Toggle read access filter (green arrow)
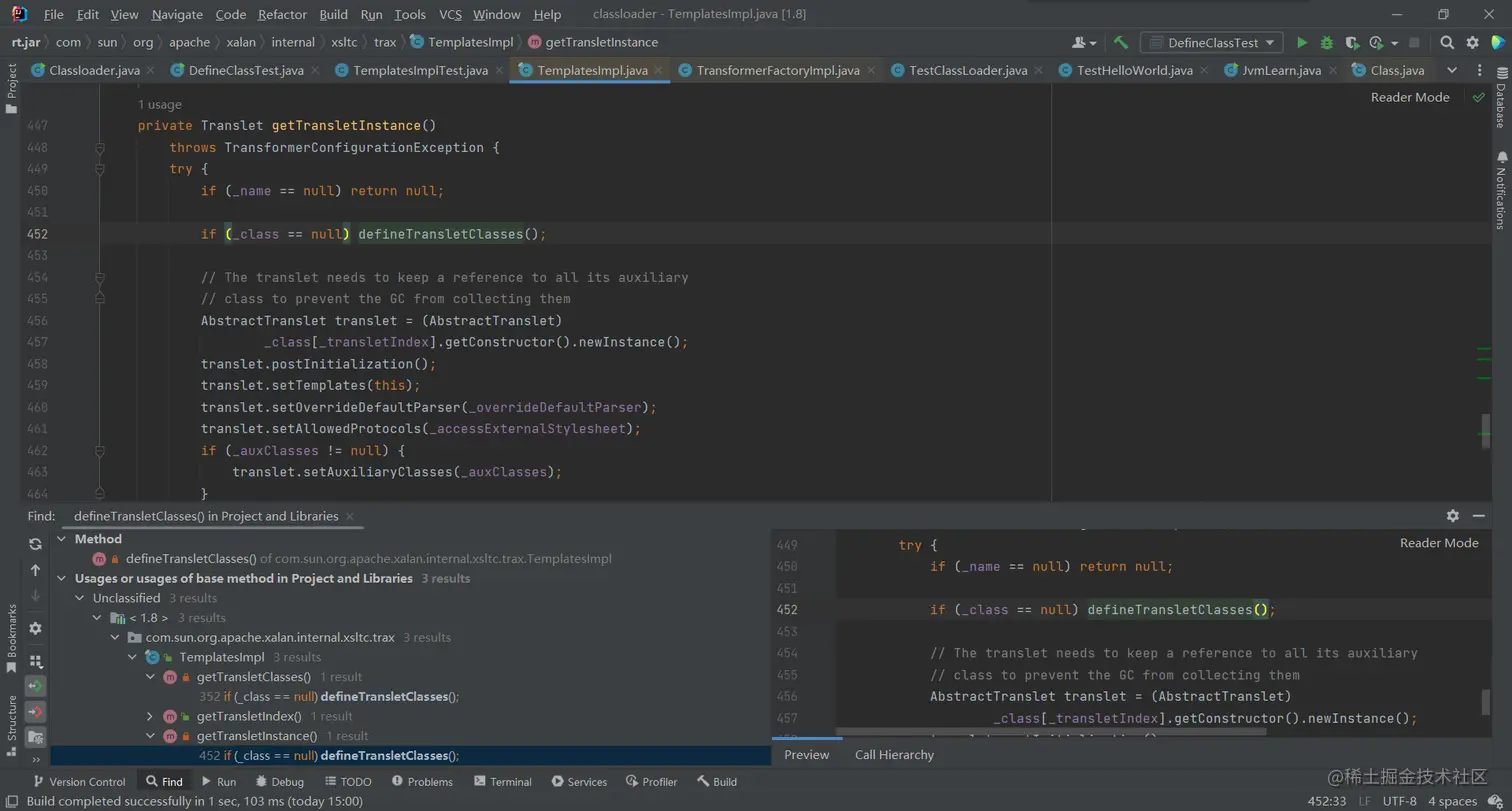Viewport: 1512px width, 811px height. (x=35, y=687)
